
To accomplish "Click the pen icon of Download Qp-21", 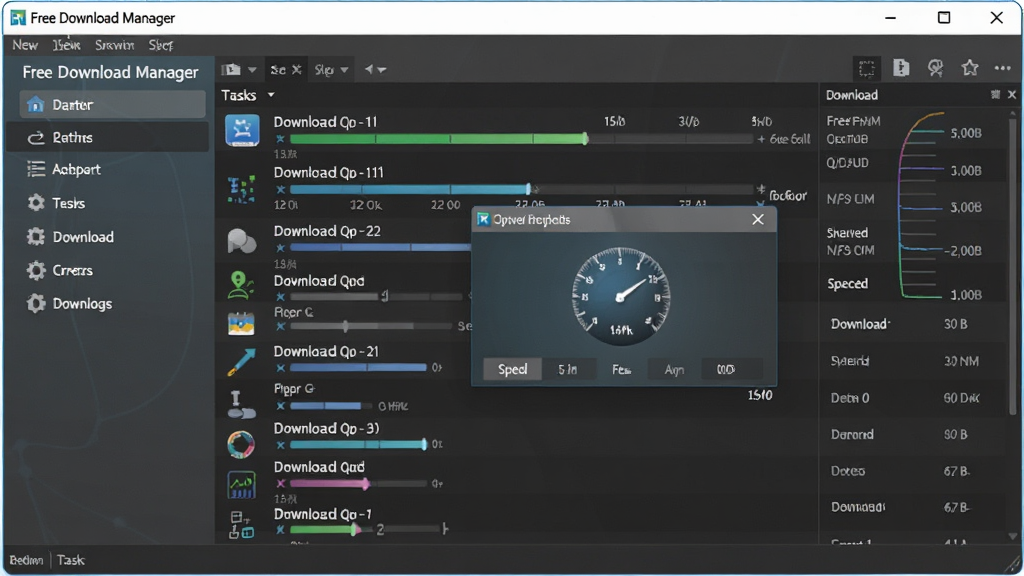I will (x=241, y=362).
